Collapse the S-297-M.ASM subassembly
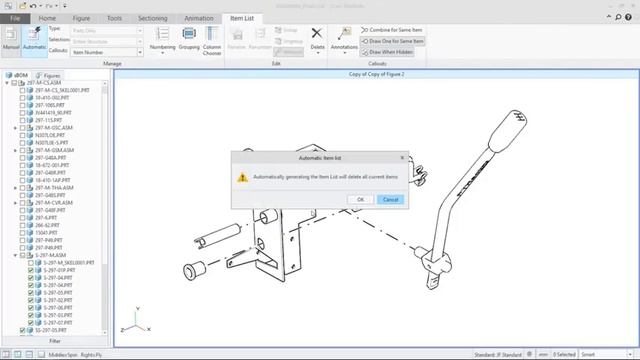Image resolution: width=640 pixels, height=360 pixels. point(16,255)
